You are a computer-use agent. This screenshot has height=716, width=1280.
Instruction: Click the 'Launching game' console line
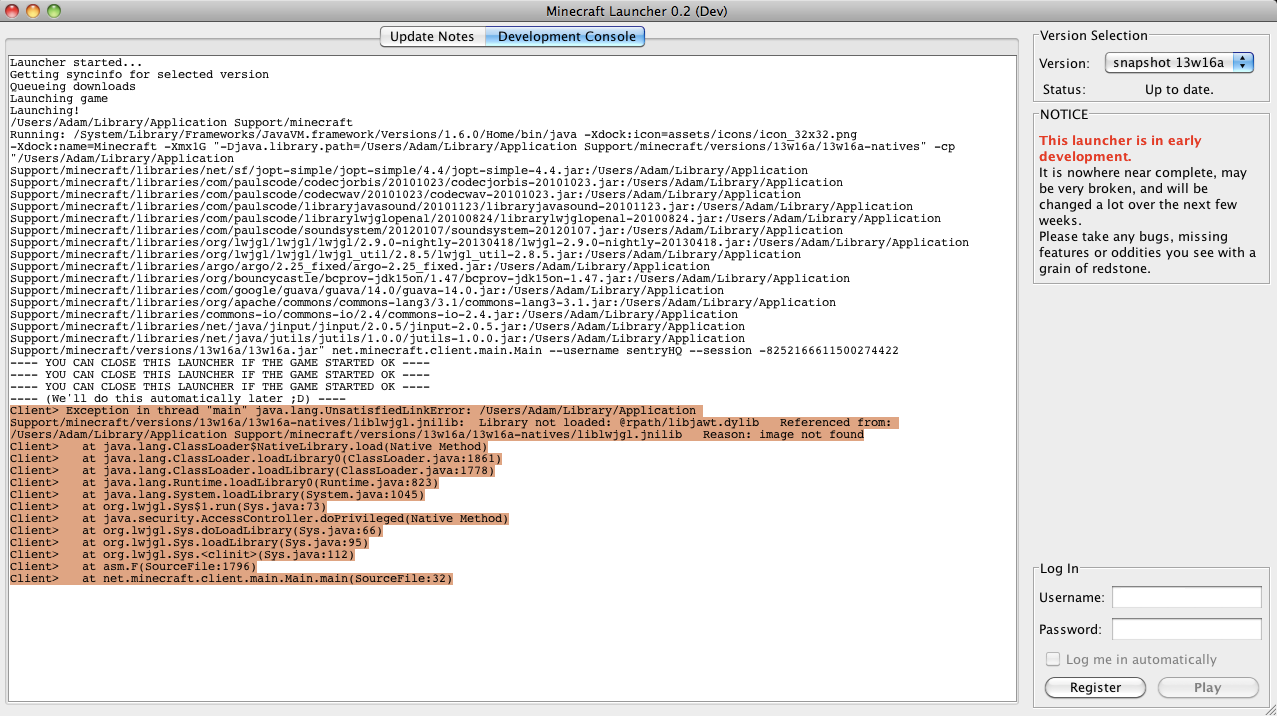pos(59,98)
